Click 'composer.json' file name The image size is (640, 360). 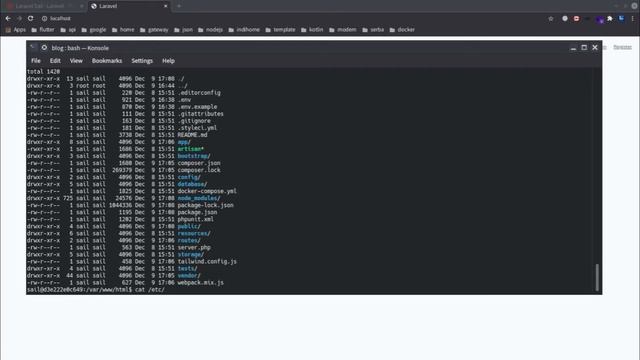199,163
